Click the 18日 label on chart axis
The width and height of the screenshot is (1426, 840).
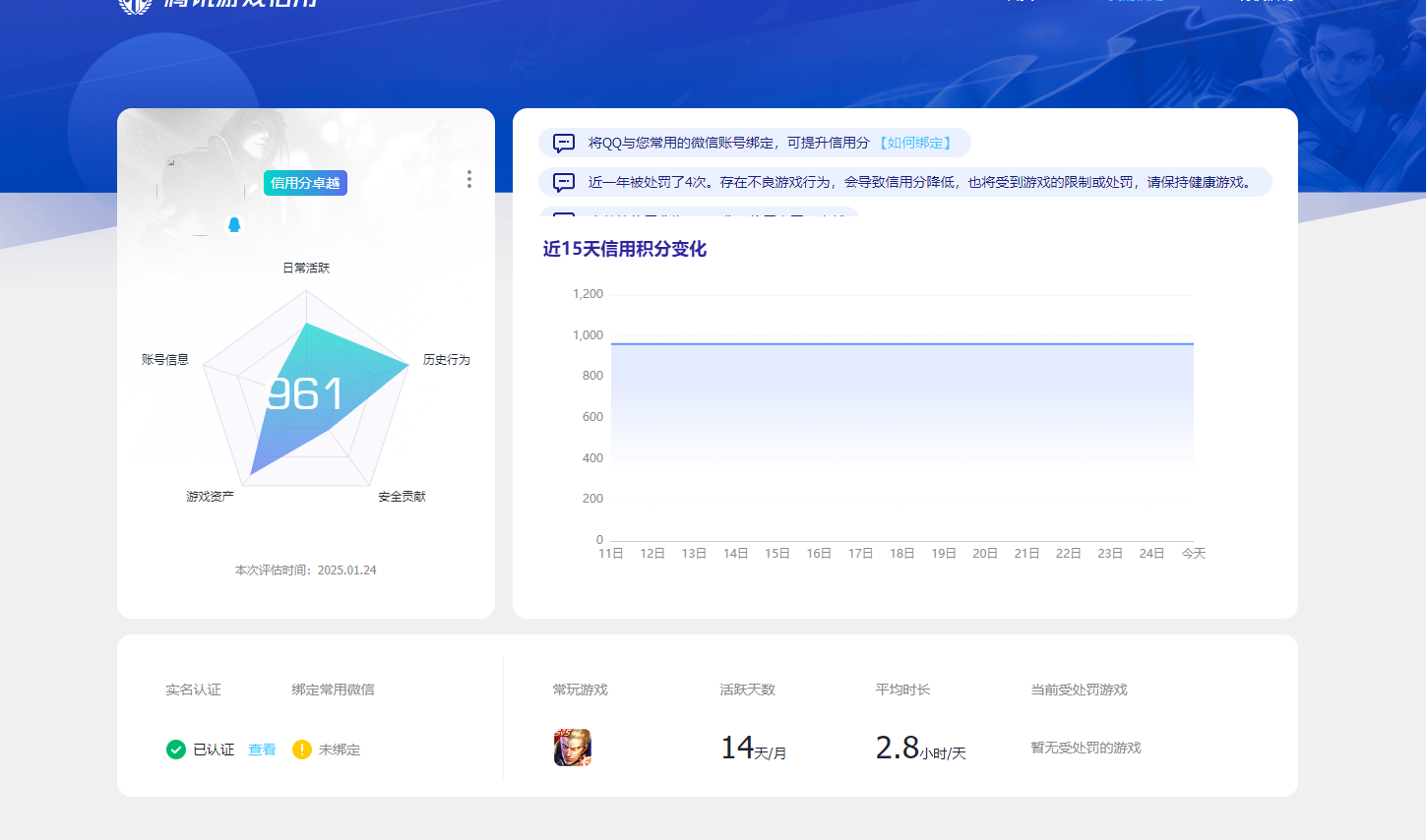coord(902,554)
